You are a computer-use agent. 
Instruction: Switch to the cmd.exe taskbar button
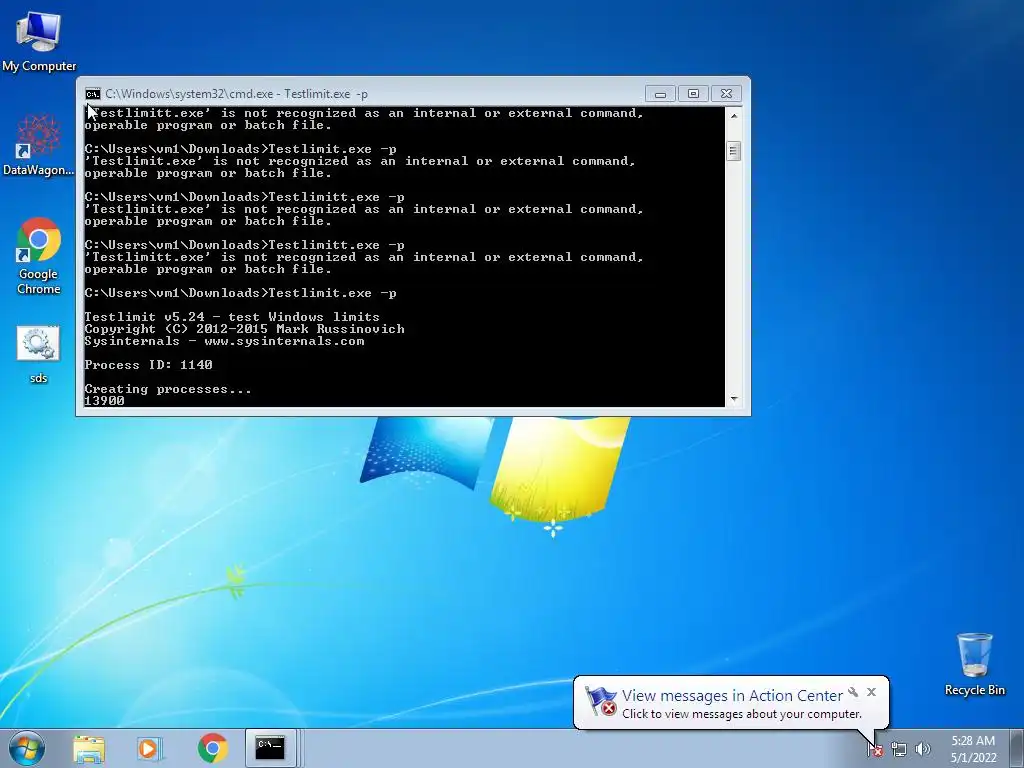pos(270,748)
